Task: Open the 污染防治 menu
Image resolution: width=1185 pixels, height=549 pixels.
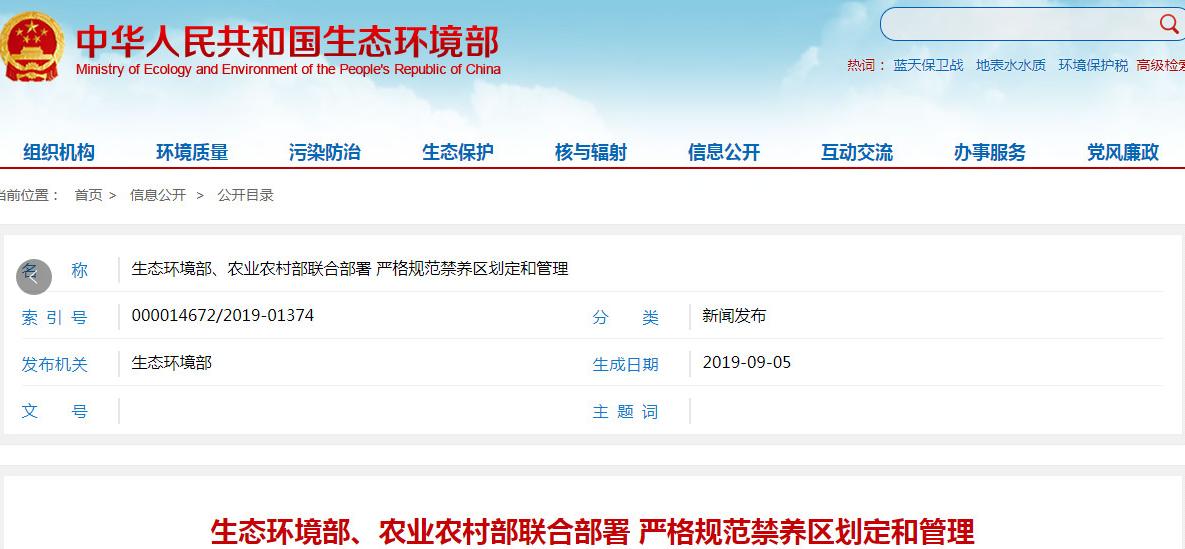Action: [x=325, y=152]
